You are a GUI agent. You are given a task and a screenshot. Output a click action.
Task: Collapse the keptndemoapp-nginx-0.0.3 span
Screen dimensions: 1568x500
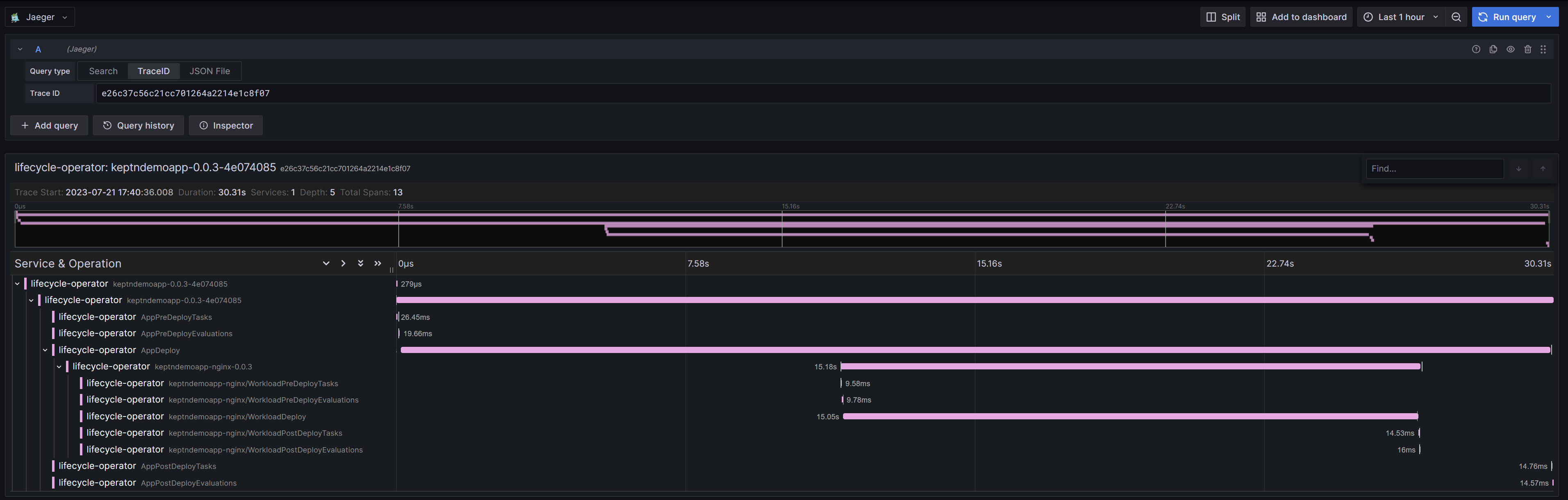[x=59, y=366]
